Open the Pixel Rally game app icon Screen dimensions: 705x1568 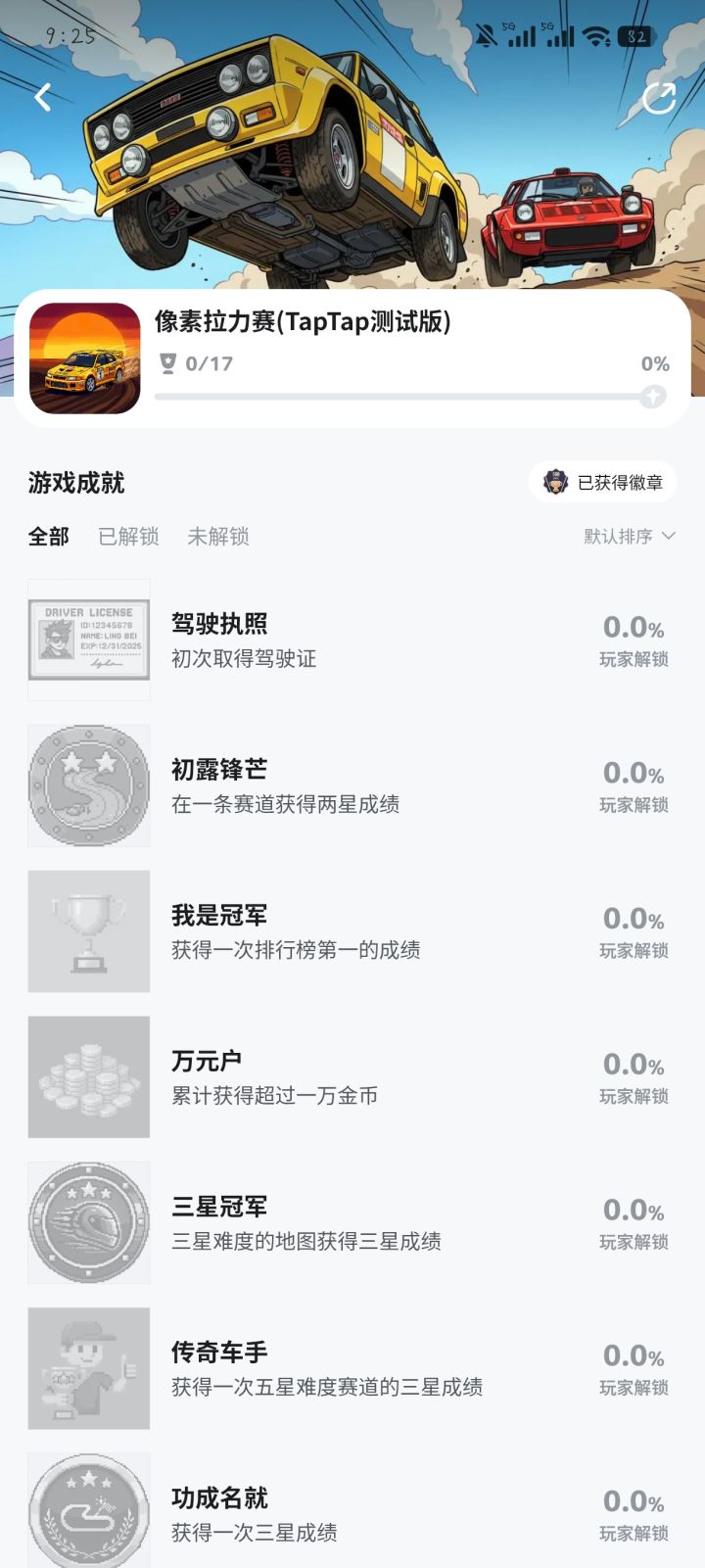coord(85,358)
